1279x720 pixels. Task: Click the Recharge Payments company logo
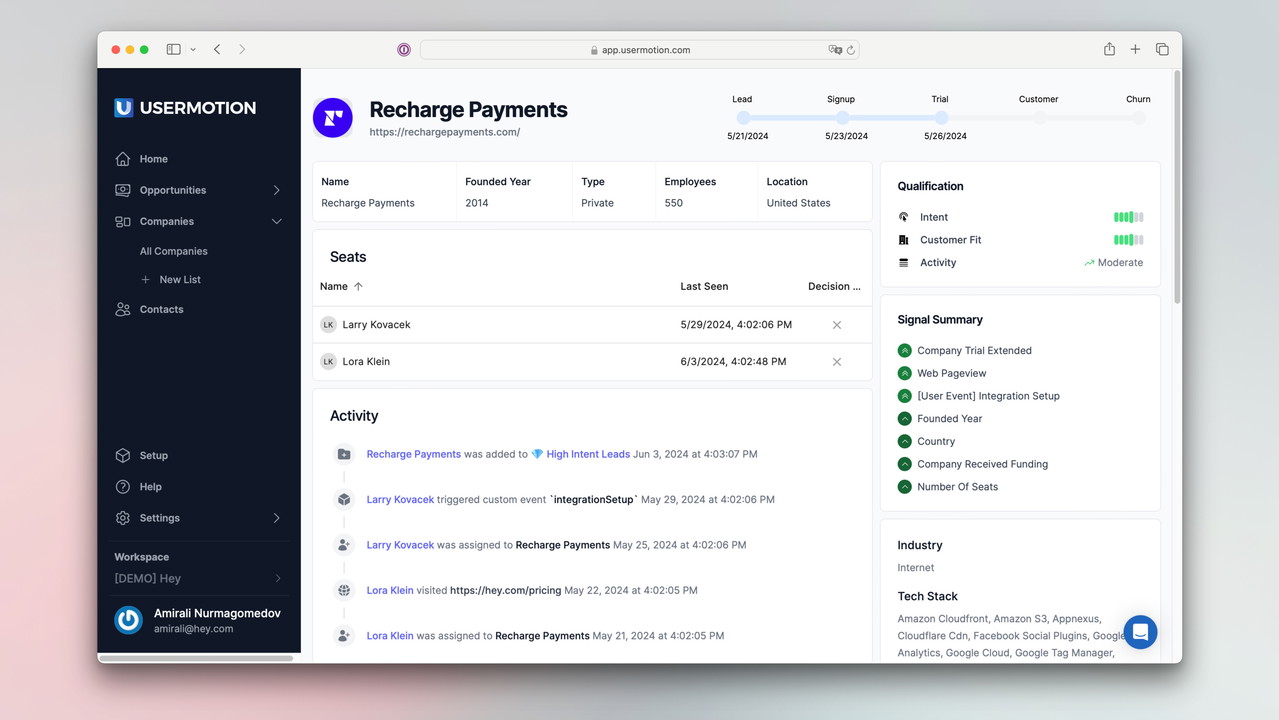333,118
